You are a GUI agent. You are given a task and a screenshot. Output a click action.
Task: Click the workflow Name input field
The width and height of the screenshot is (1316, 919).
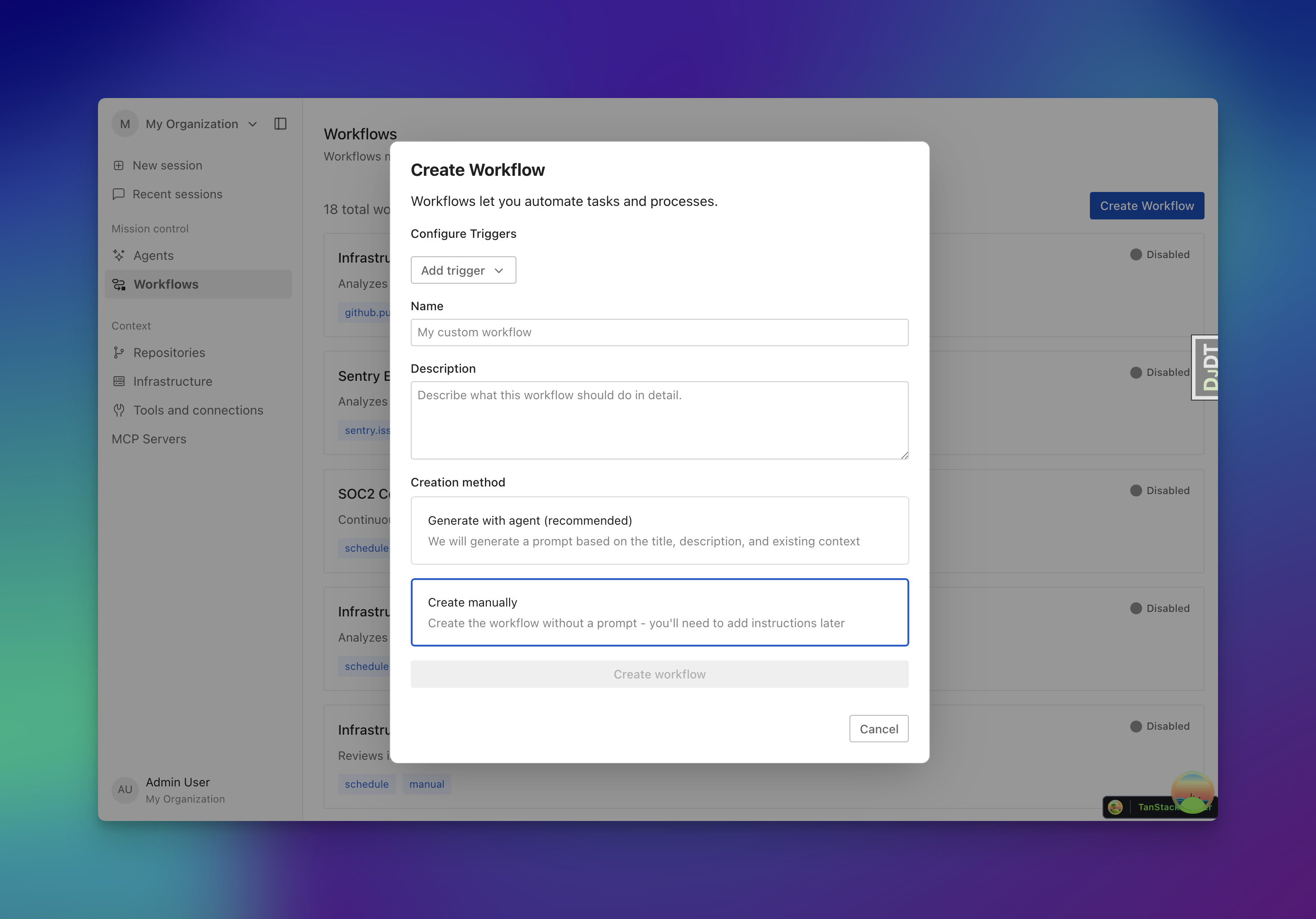[659, 333]
